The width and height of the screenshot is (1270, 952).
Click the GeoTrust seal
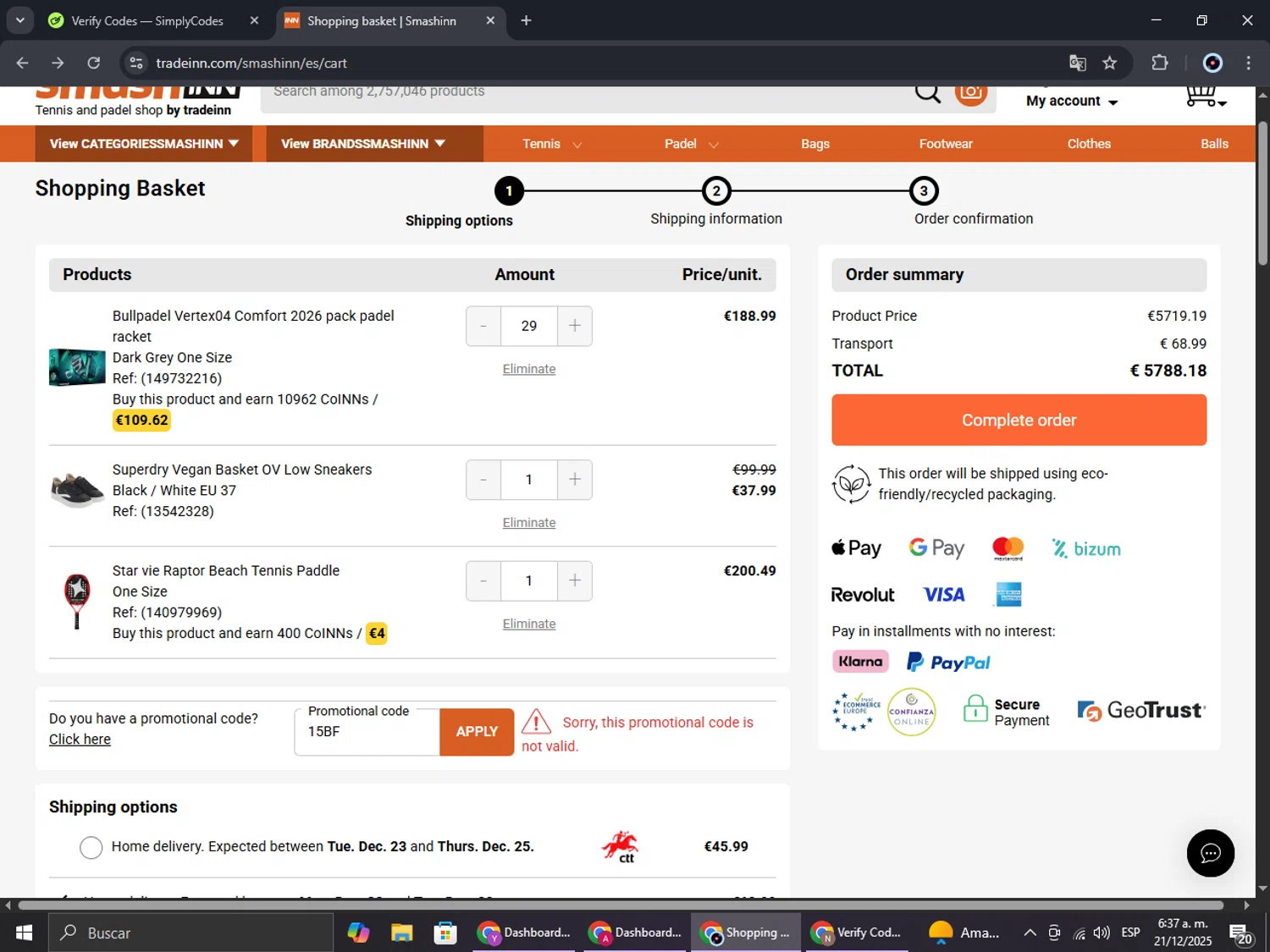tap(1141, 711)
